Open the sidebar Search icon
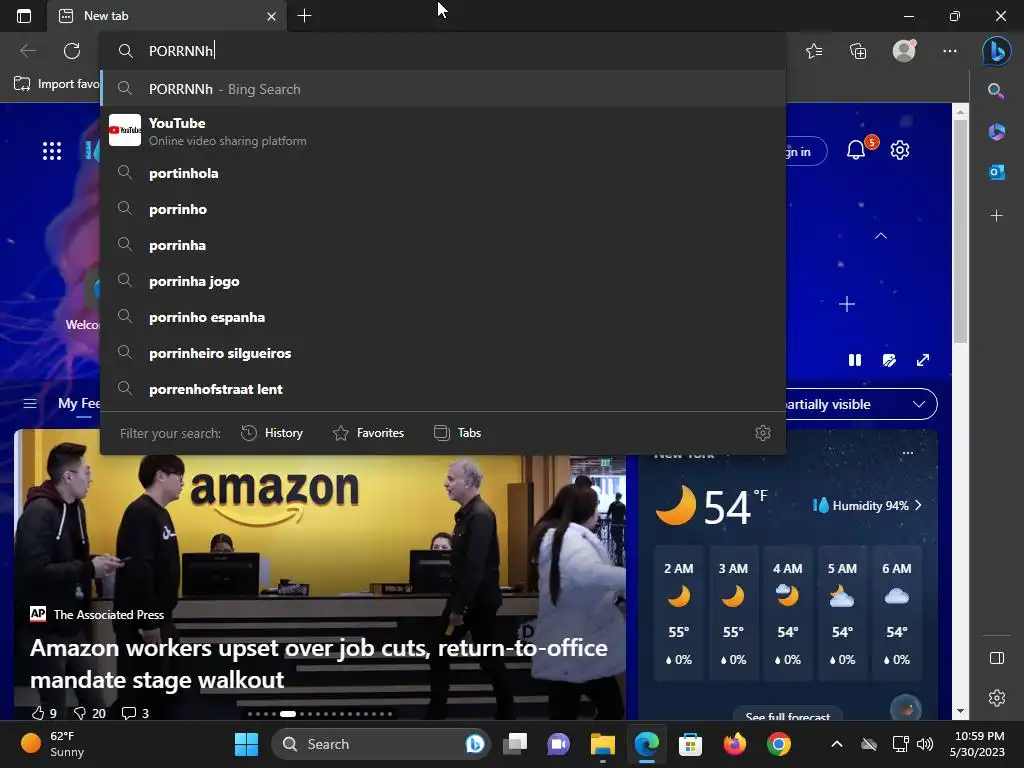Screen dimensions: 1024x768 click(996, 91)
